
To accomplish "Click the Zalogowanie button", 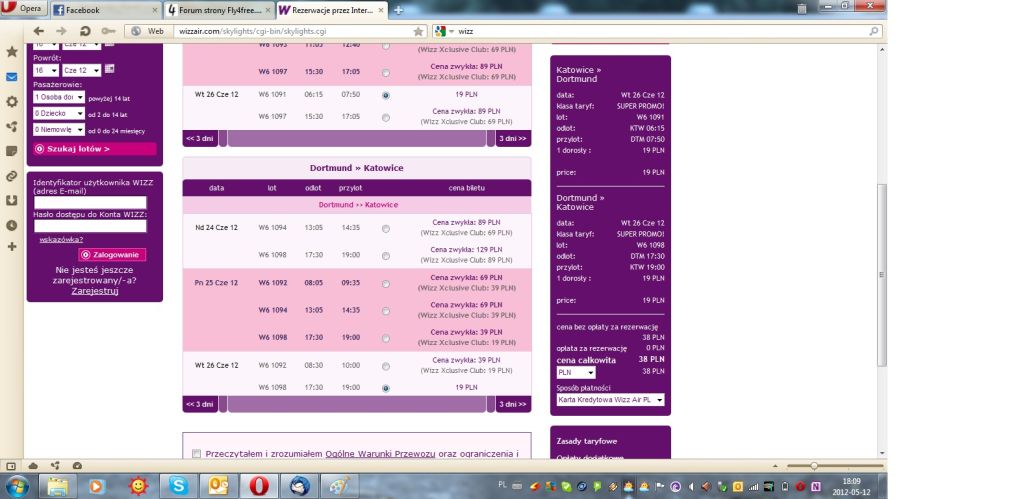I will [112, 255].
